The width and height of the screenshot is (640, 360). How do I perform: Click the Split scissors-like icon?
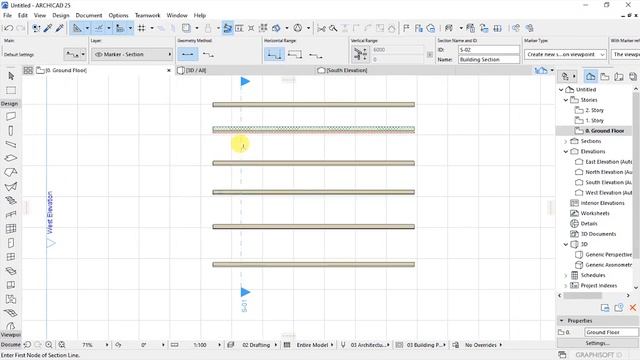322,28
